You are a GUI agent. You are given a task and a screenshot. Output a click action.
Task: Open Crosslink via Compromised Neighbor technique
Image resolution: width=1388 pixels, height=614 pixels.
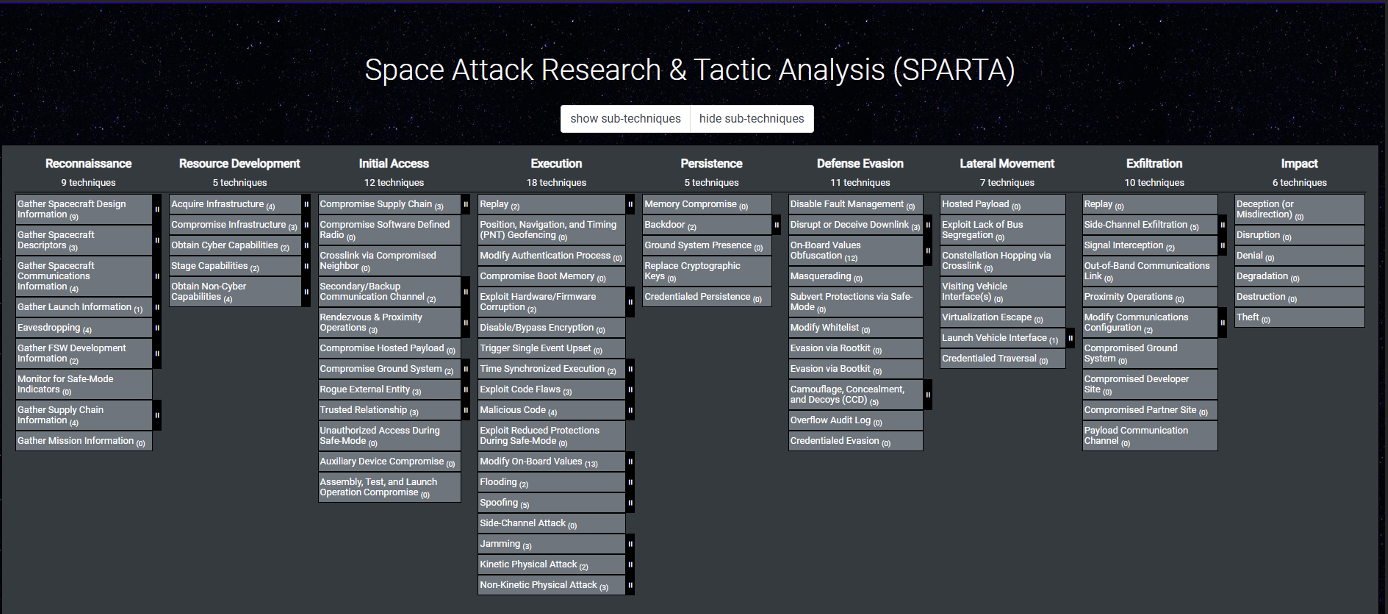coord(390,261)
